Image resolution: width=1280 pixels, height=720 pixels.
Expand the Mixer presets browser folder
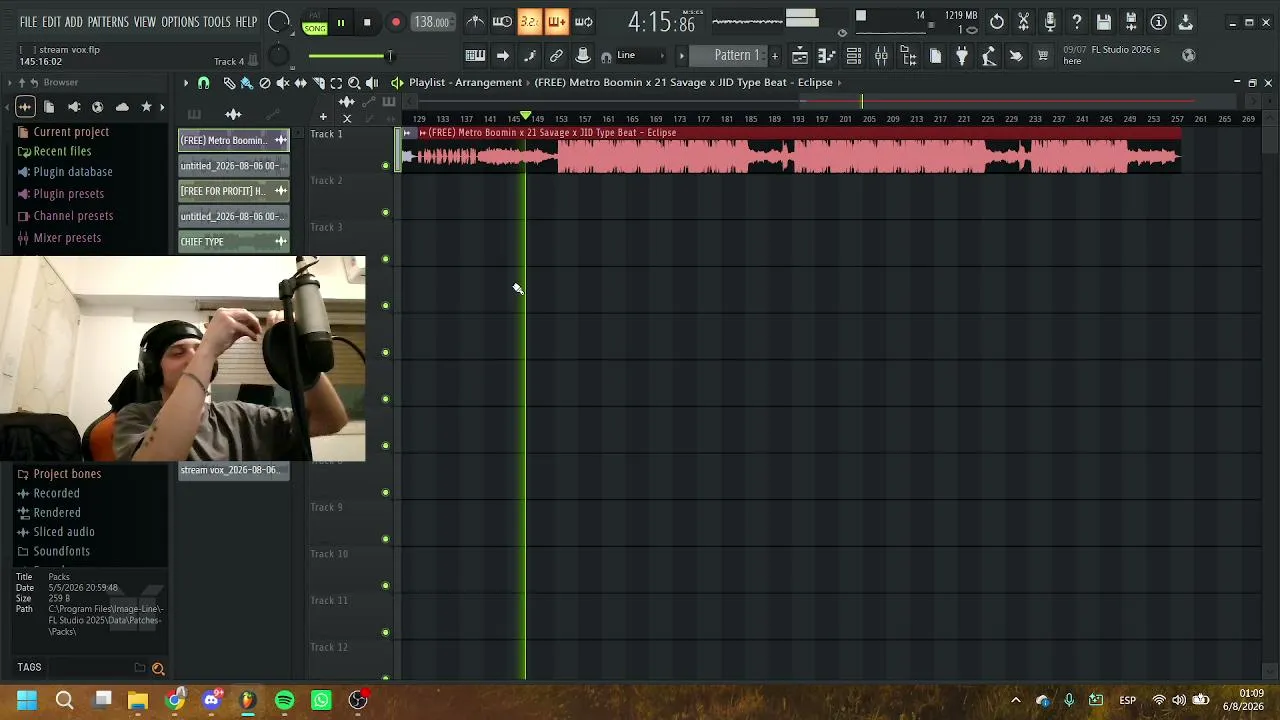click(x=67, y=238)
